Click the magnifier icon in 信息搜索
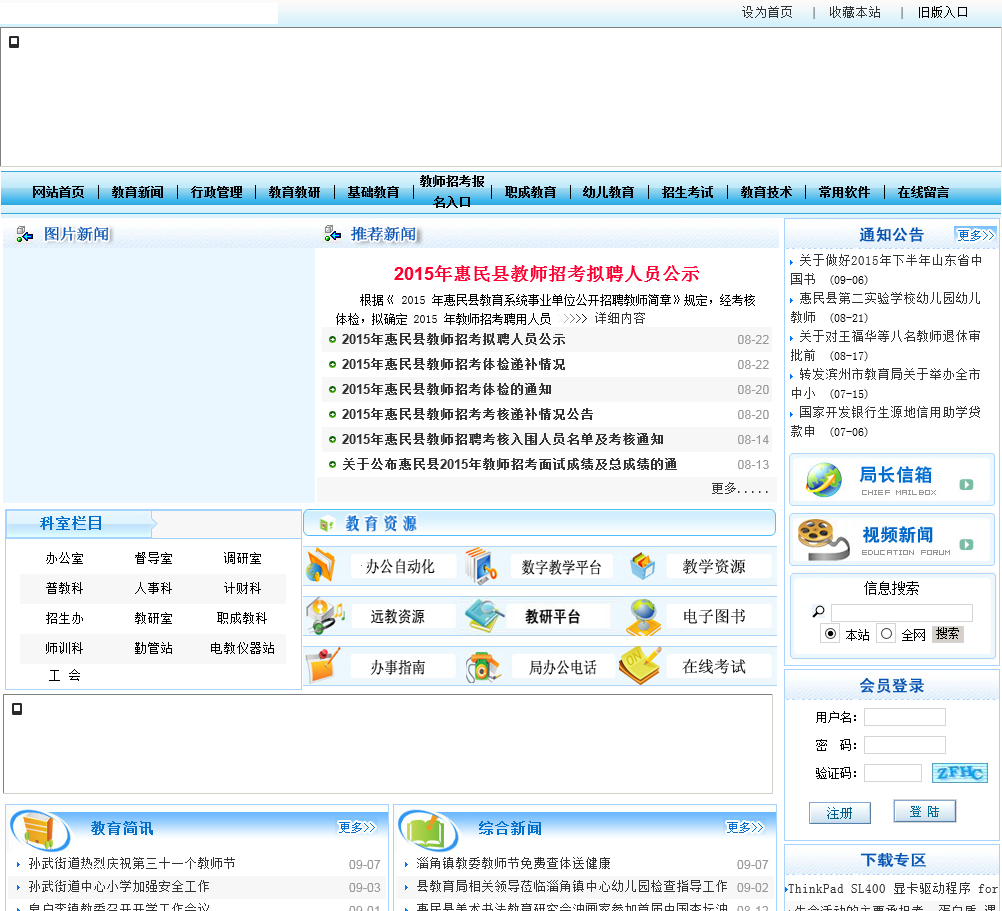 click(818, 611)
